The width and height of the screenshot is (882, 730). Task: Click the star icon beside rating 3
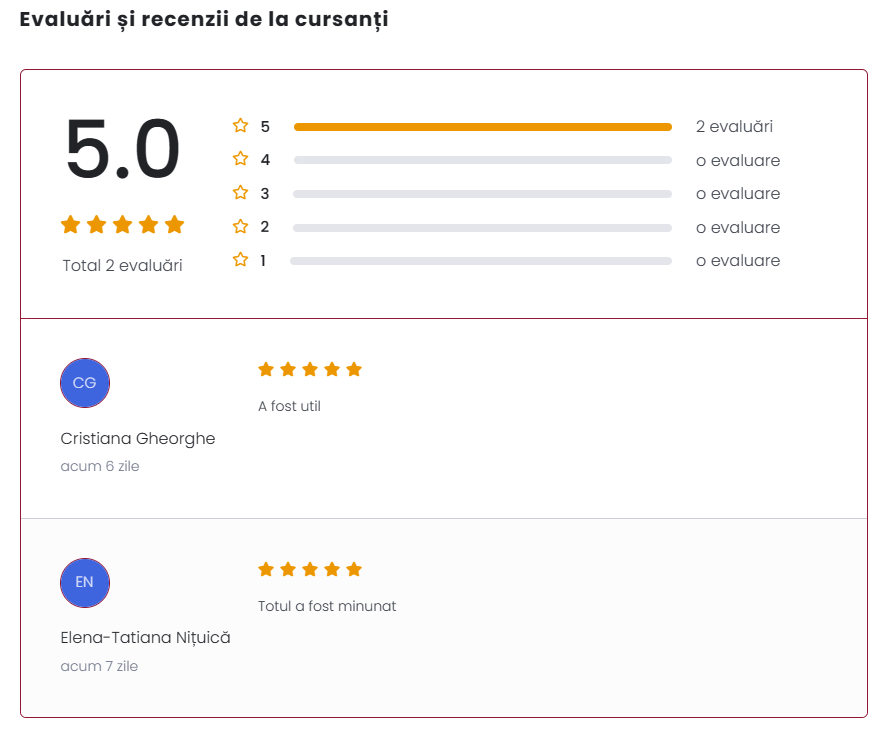coord(240,193)
